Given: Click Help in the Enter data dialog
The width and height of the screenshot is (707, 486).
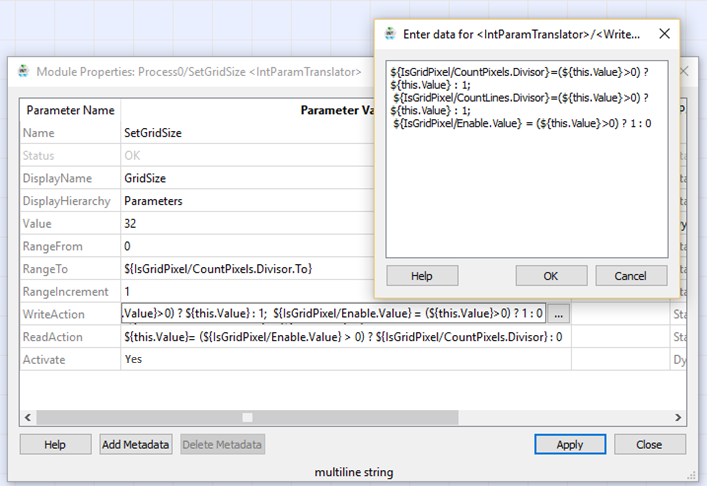Looking at the screenshot, I should (x=422, y=275).
